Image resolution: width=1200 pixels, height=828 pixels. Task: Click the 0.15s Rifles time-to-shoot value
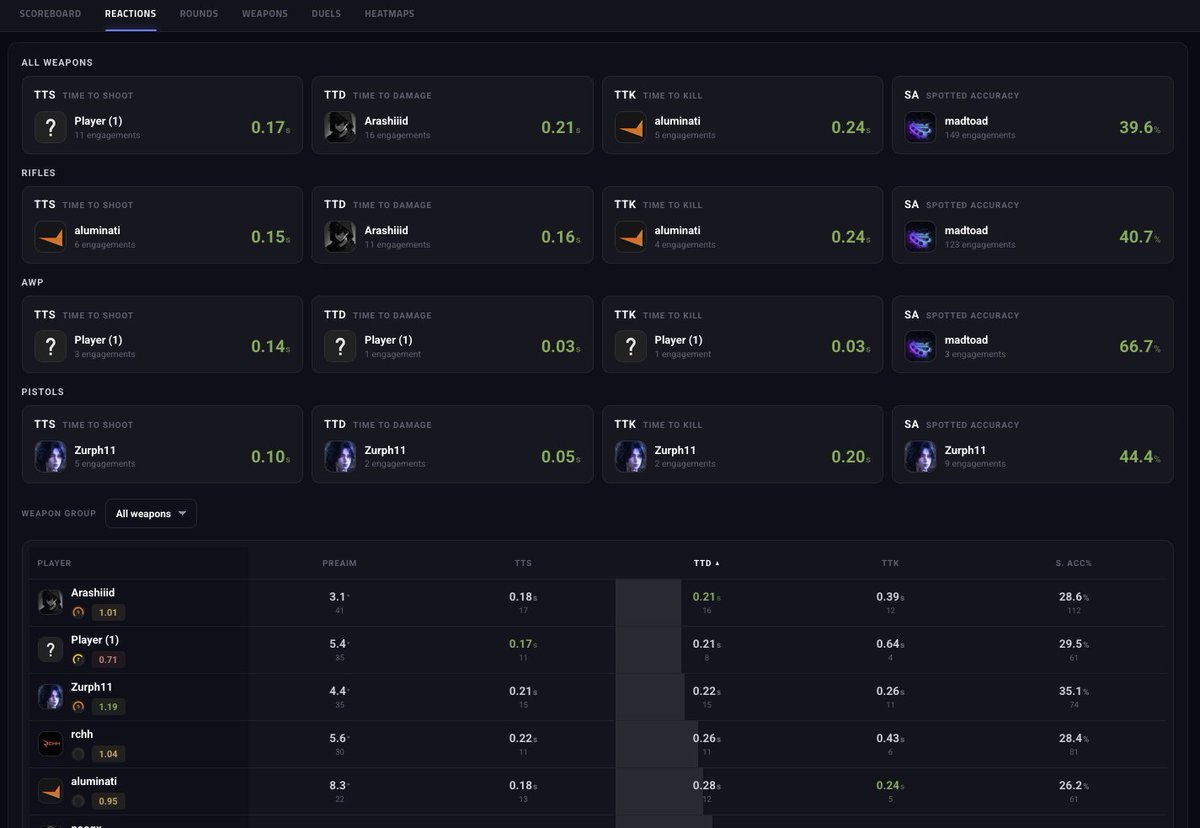pyautogui.click(x=270, y=238)
